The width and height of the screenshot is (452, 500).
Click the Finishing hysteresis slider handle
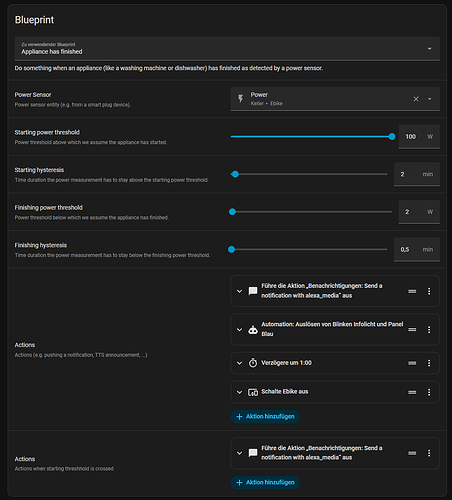tap(231, 249)
